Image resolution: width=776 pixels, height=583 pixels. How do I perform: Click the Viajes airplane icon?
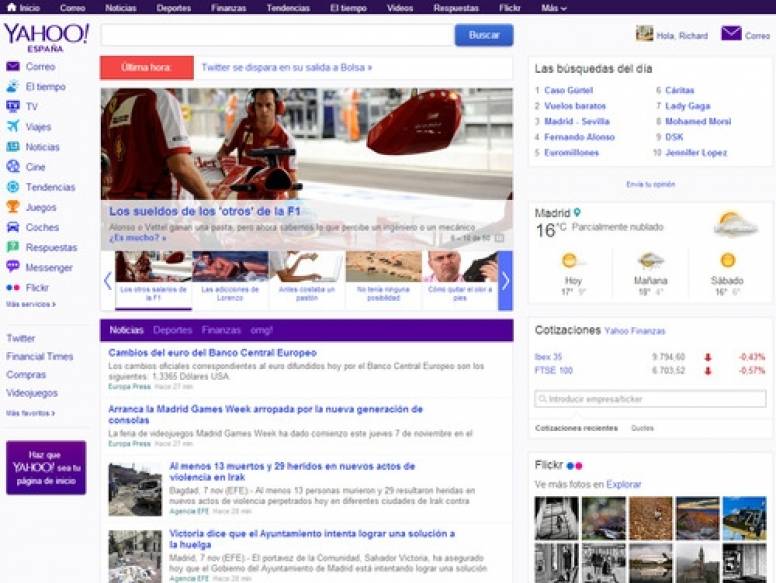tap(13, 127)
